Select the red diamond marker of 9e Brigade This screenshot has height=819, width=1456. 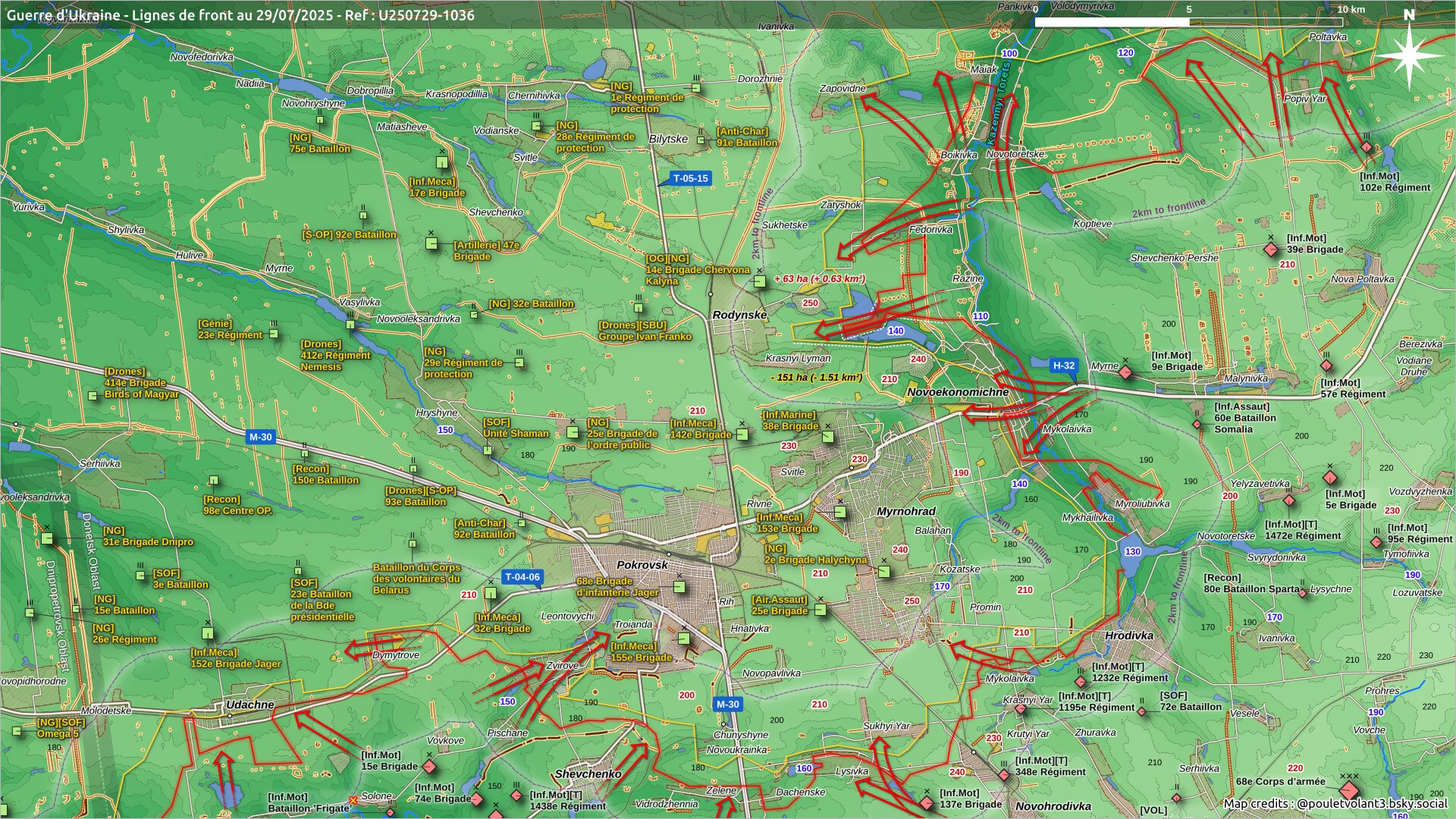[x=1125, y=372]
